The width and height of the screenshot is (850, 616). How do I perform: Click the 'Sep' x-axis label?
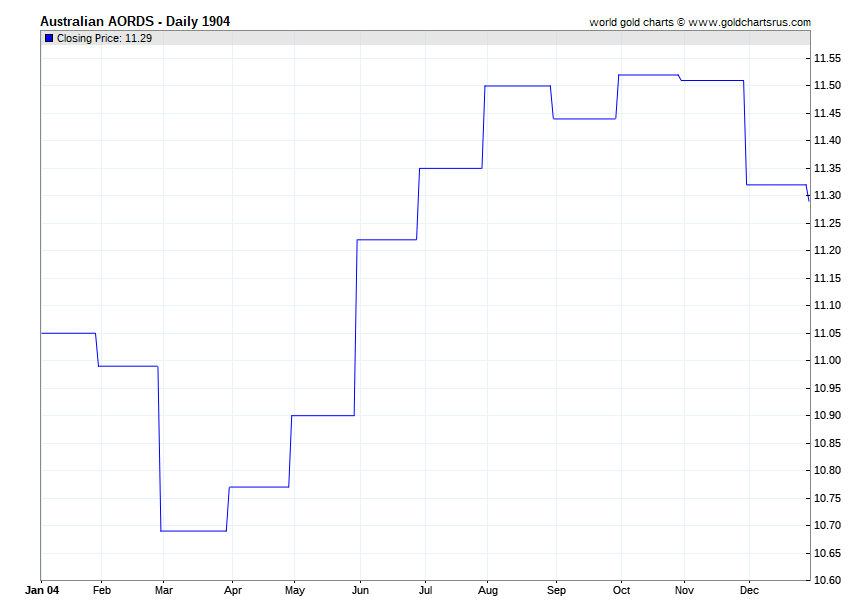[x=556, y=591]
